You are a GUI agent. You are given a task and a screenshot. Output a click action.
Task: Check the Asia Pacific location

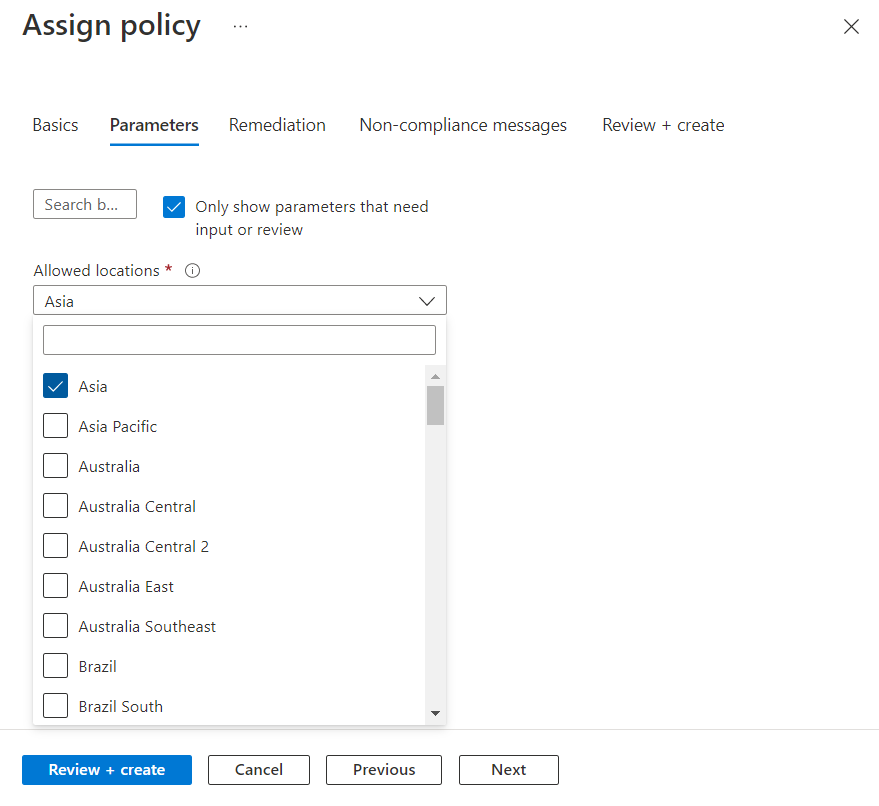tap(56, 426)
